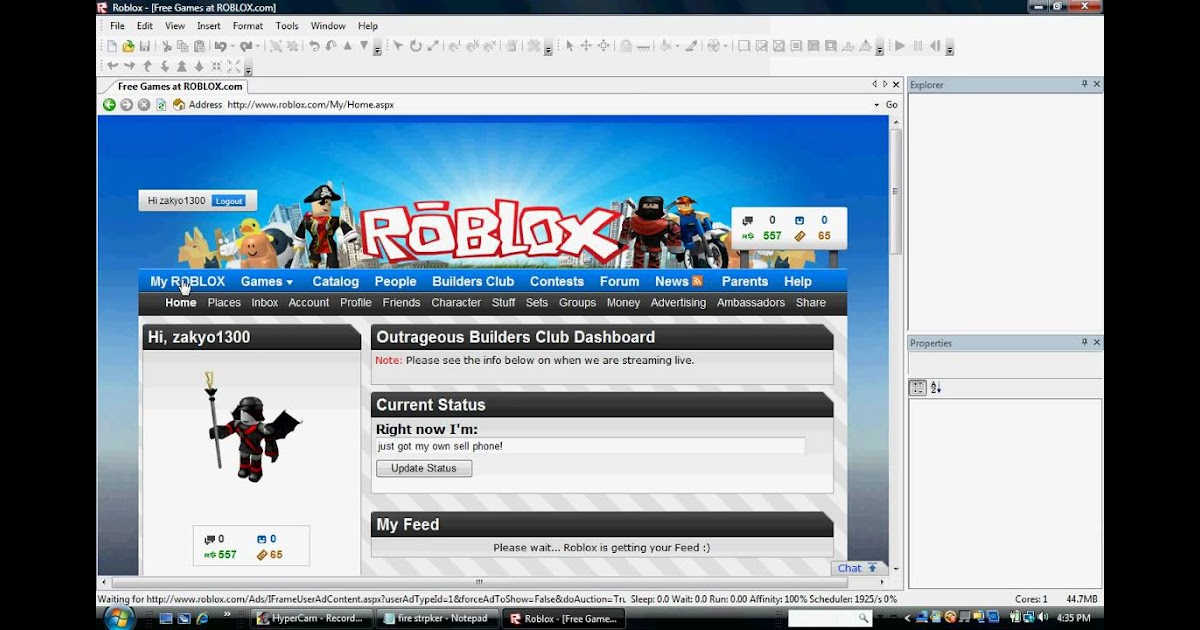Screen dimensions: 1200x630
Task: Open the Inbox submenu link
Action: pyautogui.click(x=265, y=302)
